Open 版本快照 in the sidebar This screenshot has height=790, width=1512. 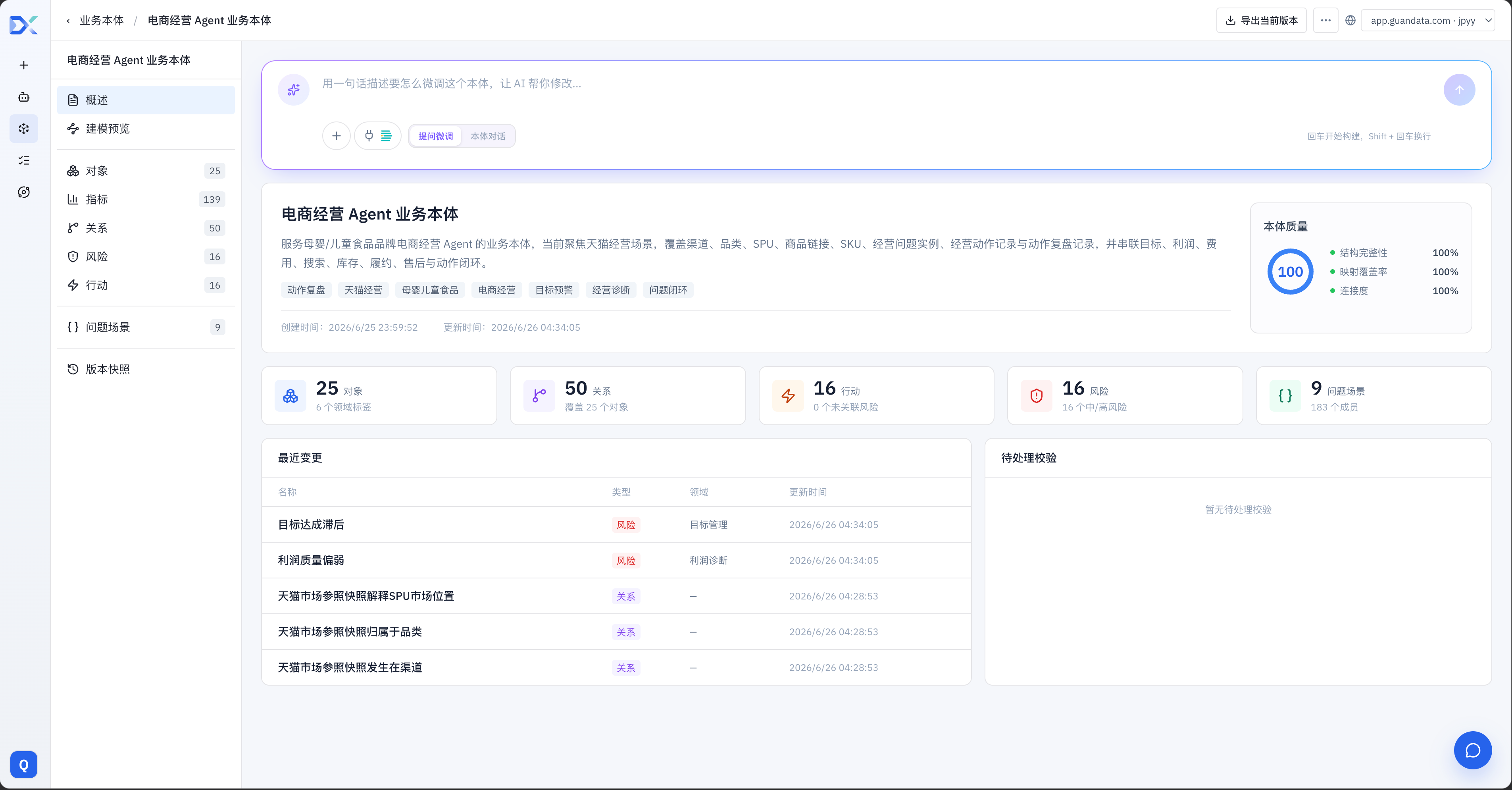(x=146, y=370)
